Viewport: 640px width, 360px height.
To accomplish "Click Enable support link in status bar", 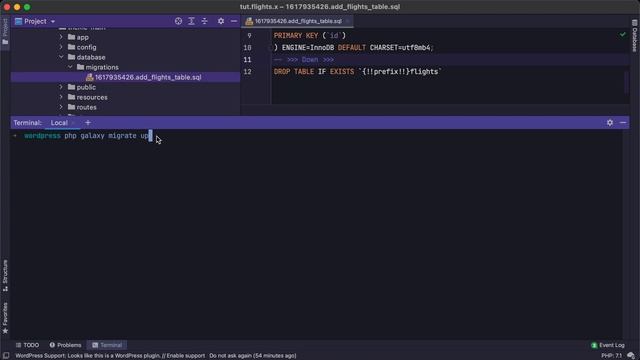I will 186,356.
